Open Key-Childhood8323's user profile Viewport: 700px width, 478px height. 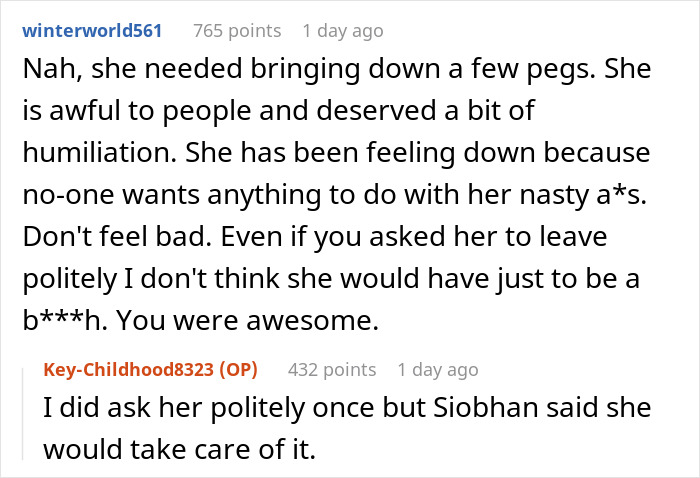tap(129, 370)
